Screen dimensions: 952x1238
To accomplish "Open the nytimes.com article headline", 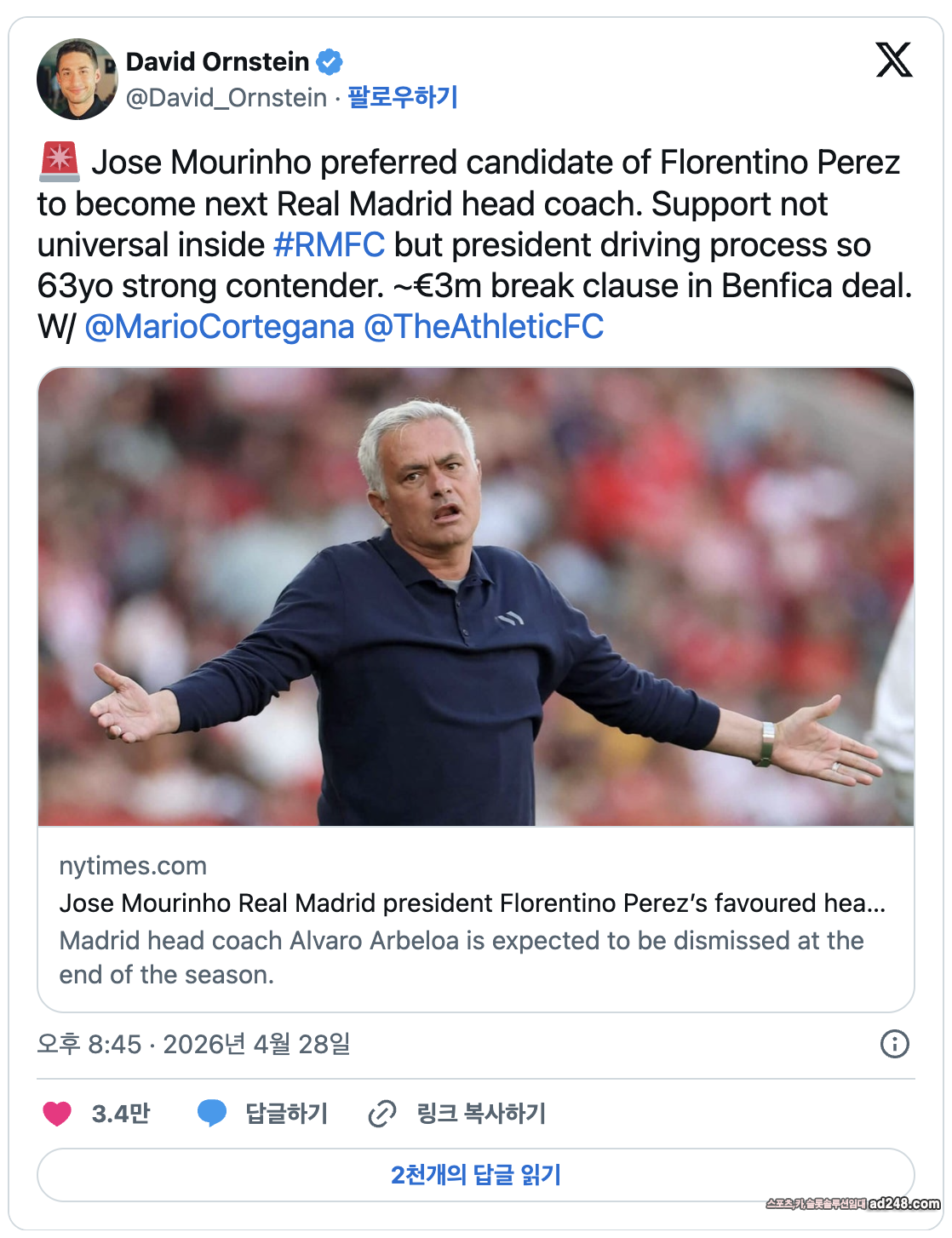I will pyautogui.click(x=473, y=903).
